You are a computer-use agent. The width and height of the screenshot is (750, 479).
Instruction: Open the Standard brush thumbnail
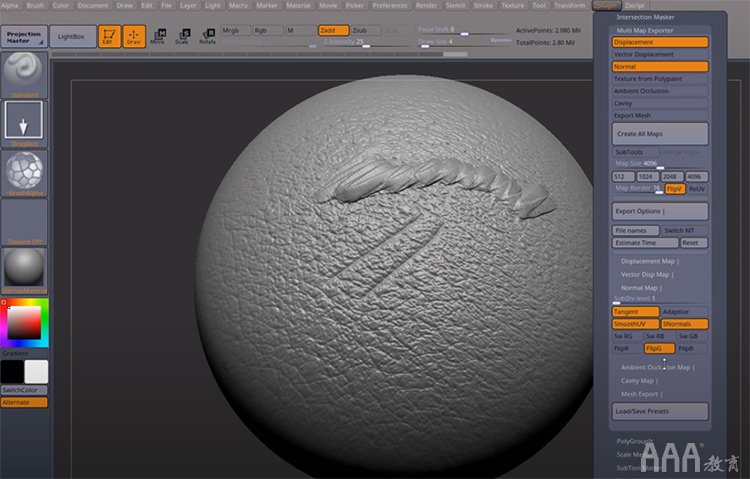point(24,75)
